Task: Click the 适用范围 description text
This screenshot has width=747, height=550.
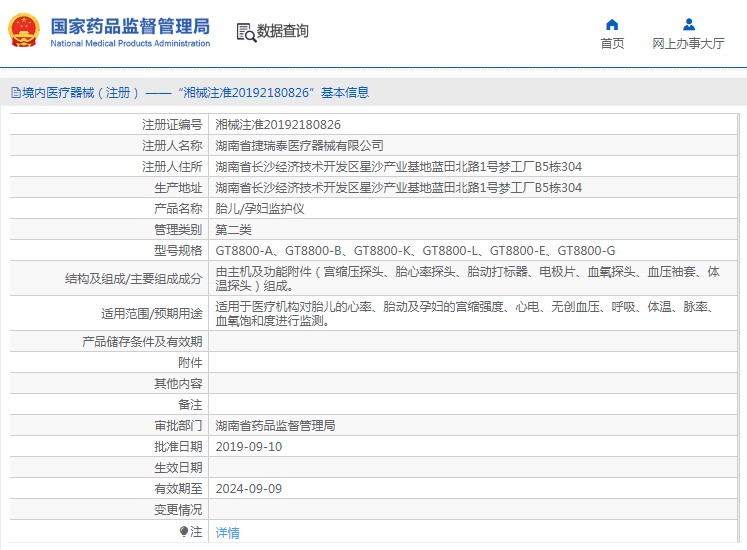Action: [464, 314]
